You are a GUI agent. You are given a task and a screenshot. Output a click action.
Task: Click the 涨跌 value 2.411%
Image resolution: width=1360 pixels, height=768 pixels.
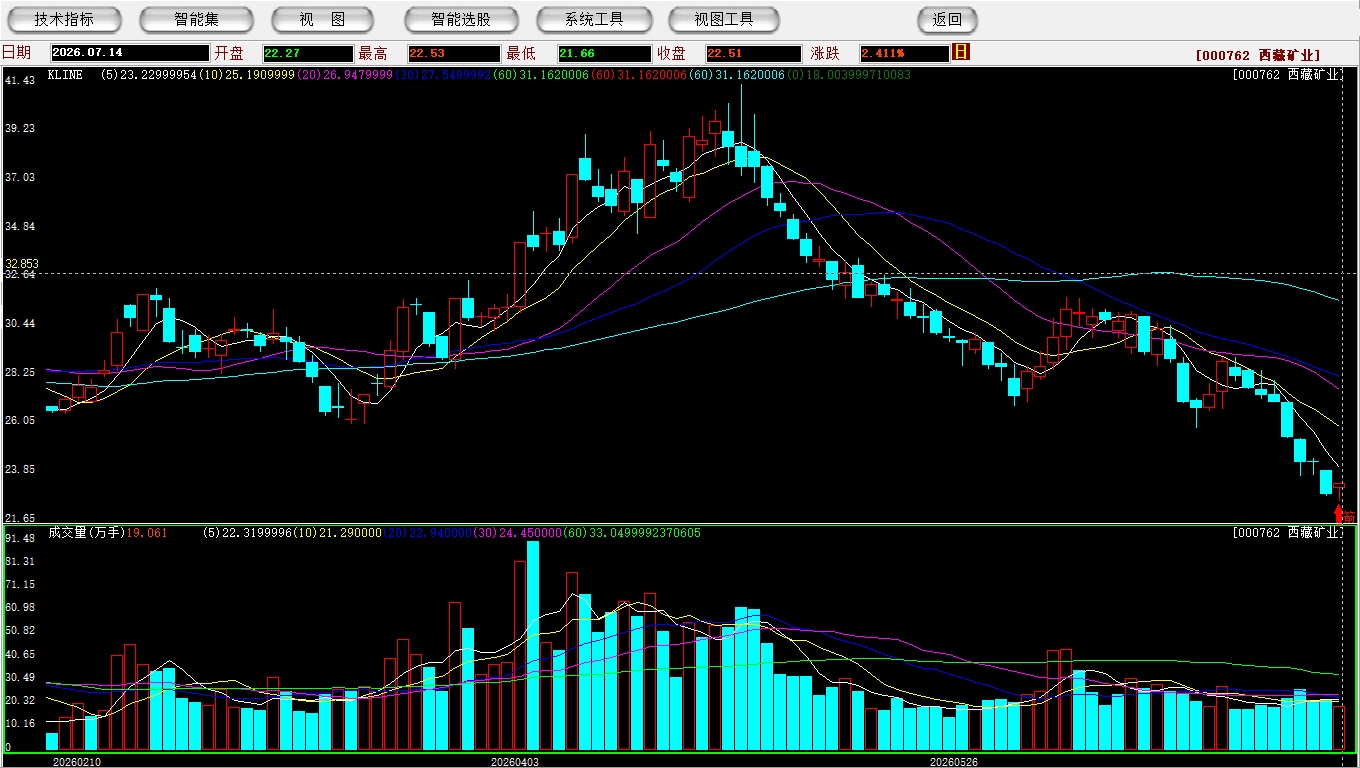(x=903, y=53)
